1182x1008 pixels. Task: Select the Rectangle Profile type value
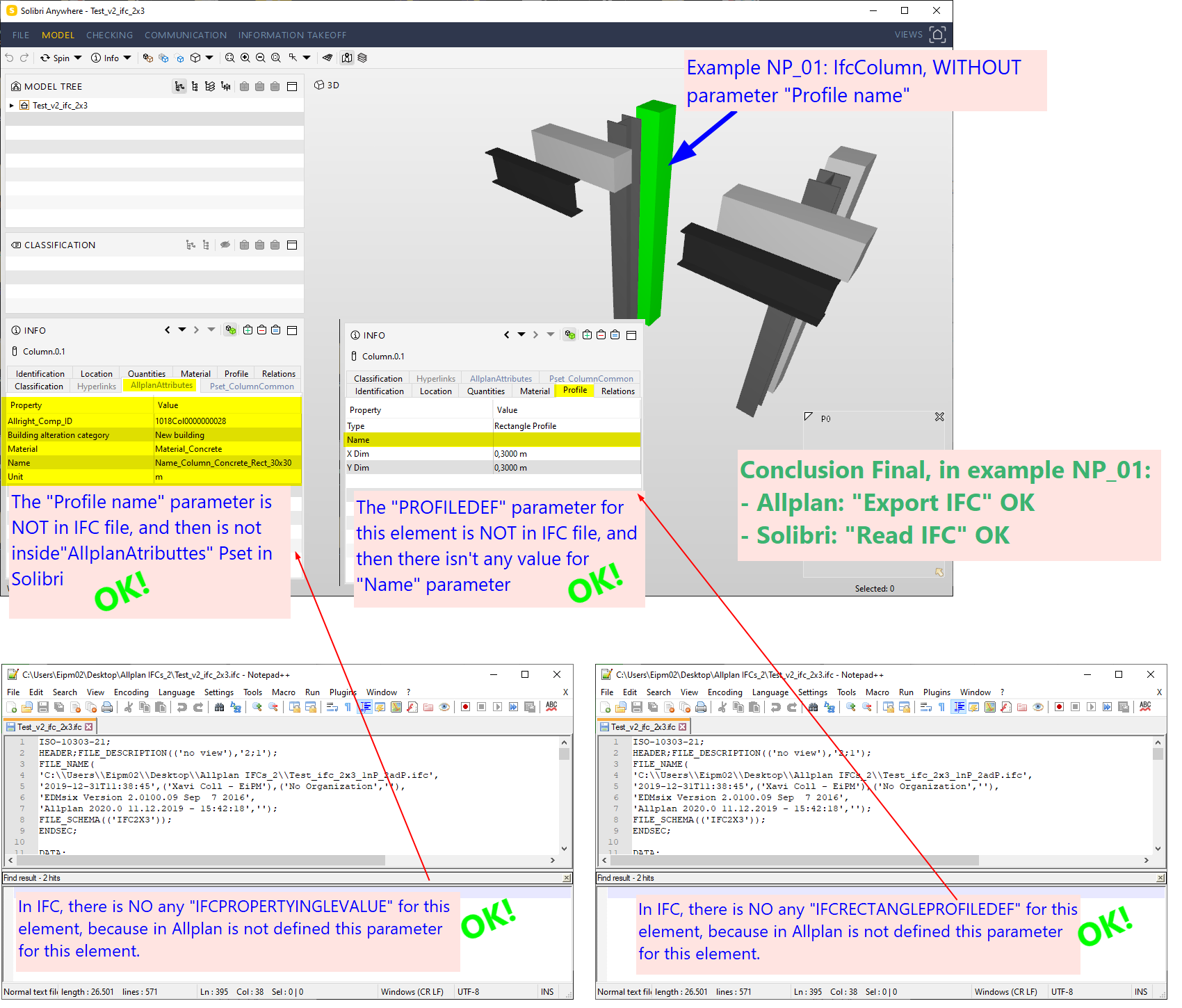pyautogui.click(x=525, y=426)
